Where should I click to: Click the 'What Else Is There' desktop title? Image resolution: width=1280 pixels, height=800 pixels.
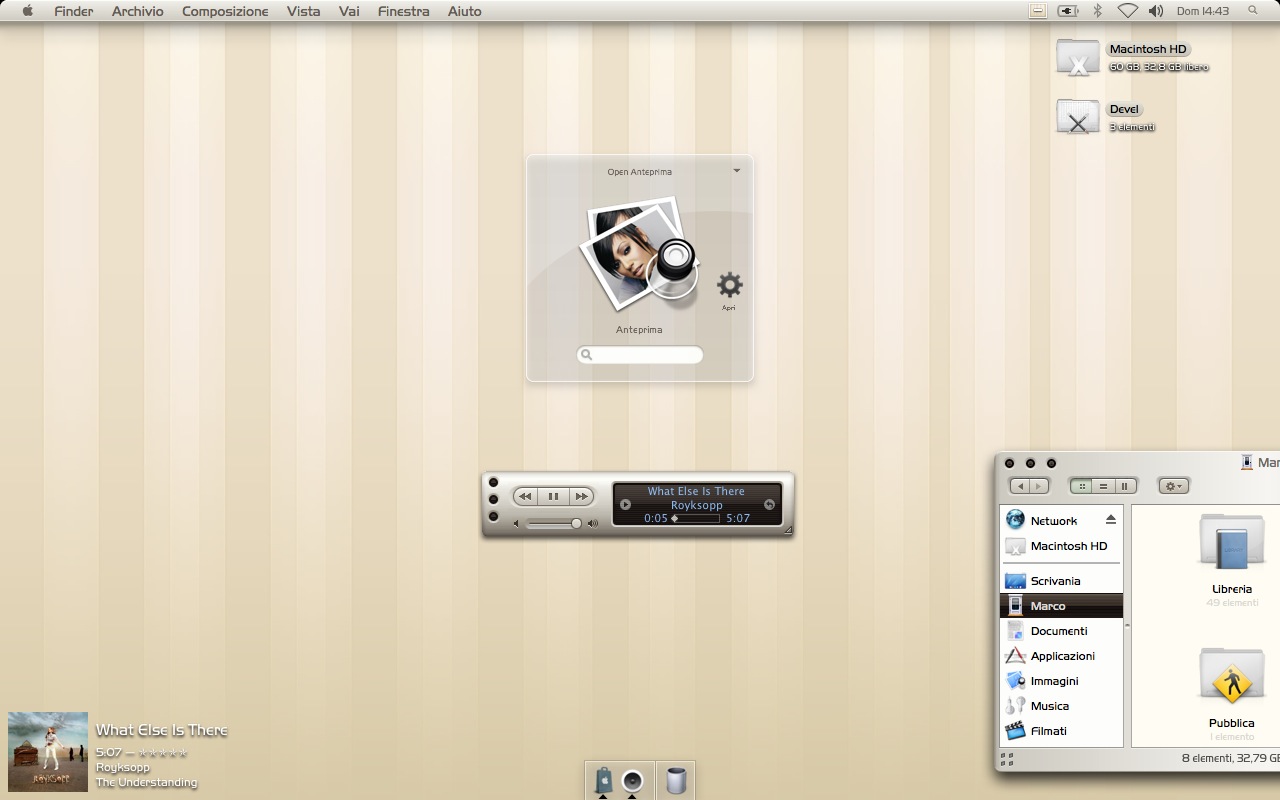pyautogui.click(x=162, y=730)
